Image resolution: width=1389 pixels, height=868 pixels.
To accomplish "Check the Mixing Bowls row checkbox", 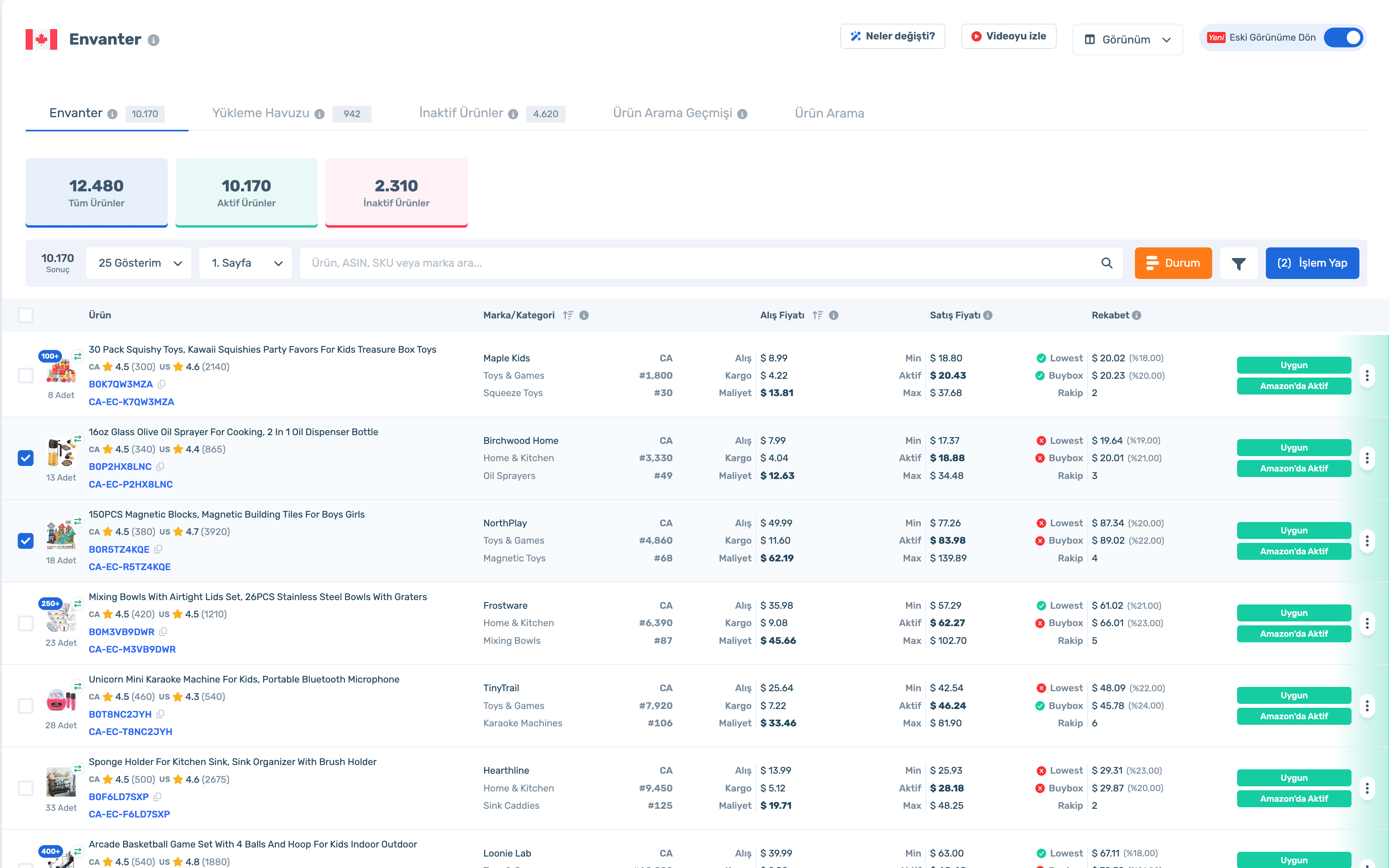I will pyautogui.click(x=26, y=623).
